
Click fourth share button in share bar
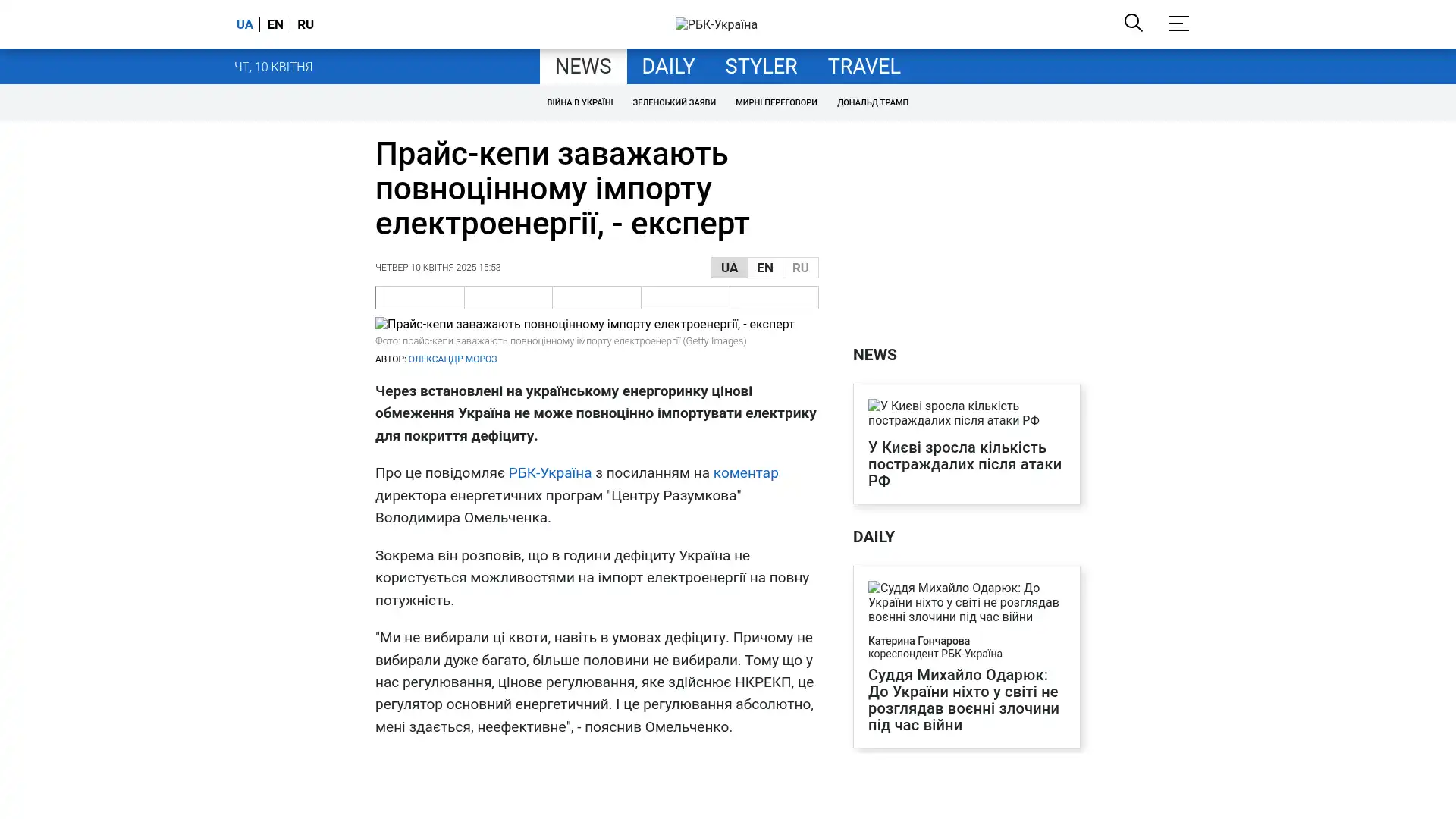686,297
